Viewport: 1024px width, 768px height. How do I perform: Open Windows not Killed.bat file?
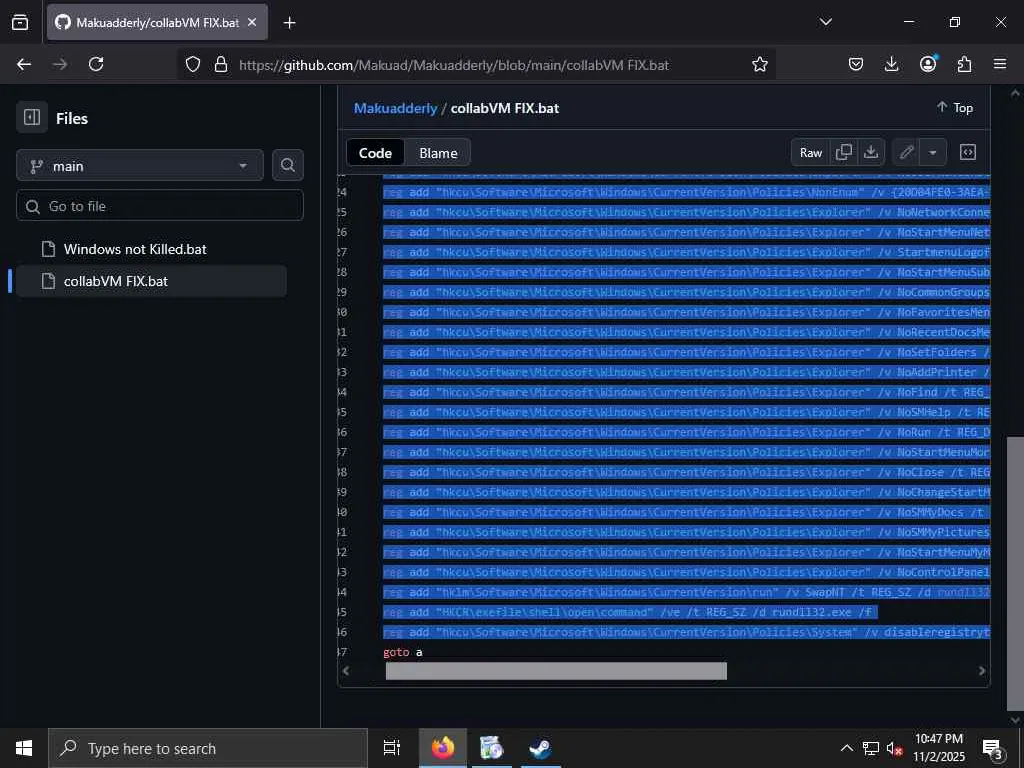coord(135,249)
